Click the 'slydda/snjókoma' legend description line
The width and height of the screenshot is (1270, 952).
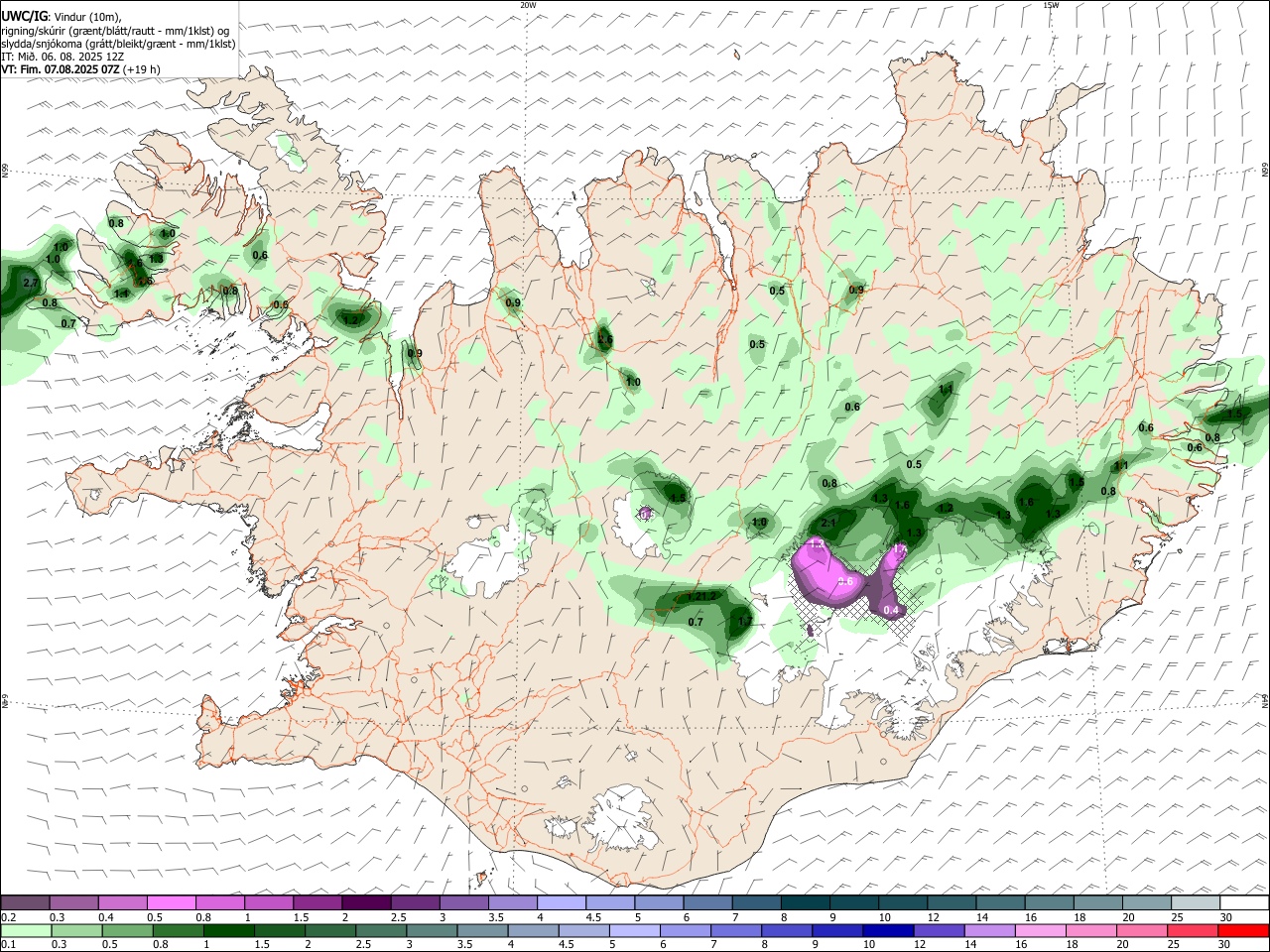tap(118, 44)
